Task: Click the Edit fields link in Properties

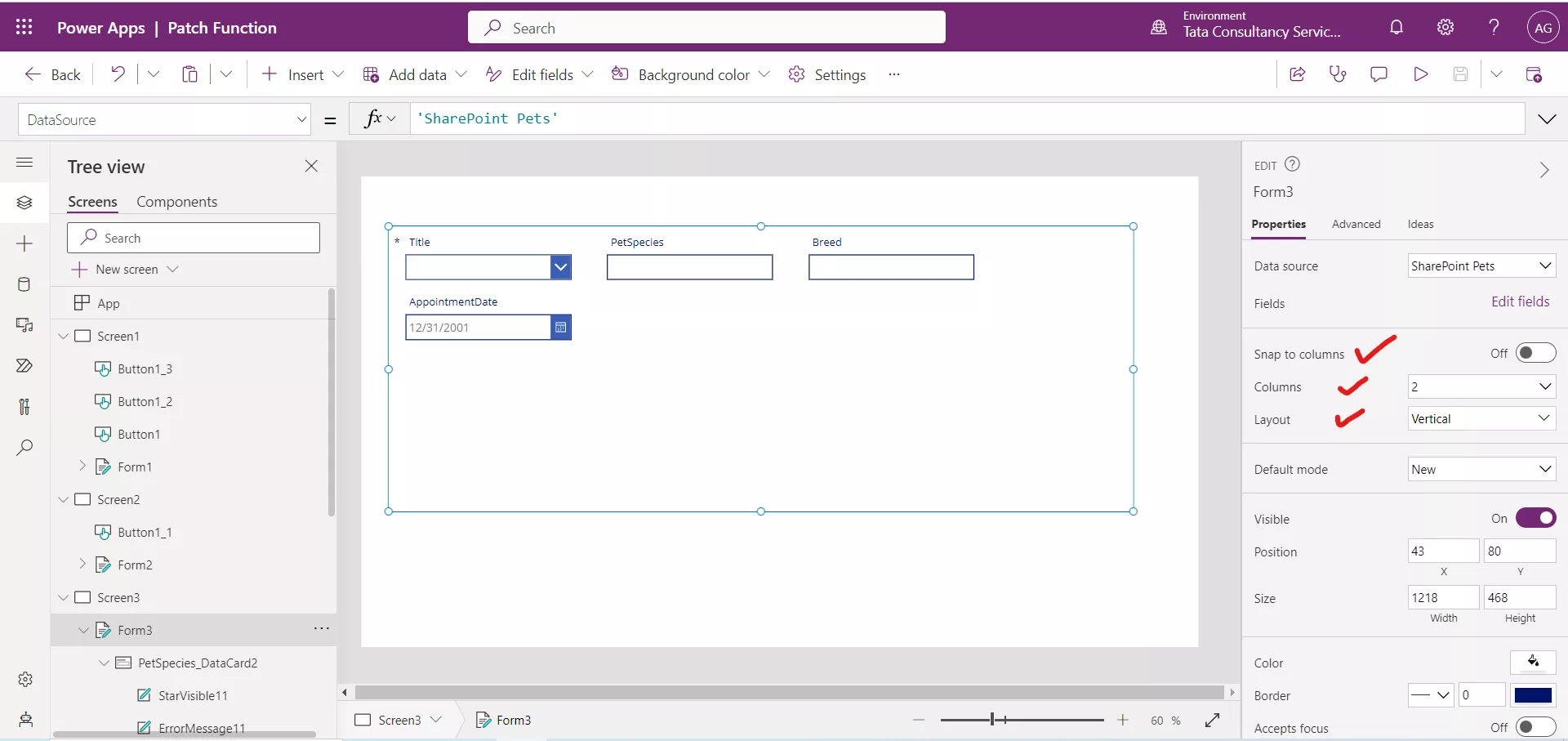Action: click(x=1520, y=301)
